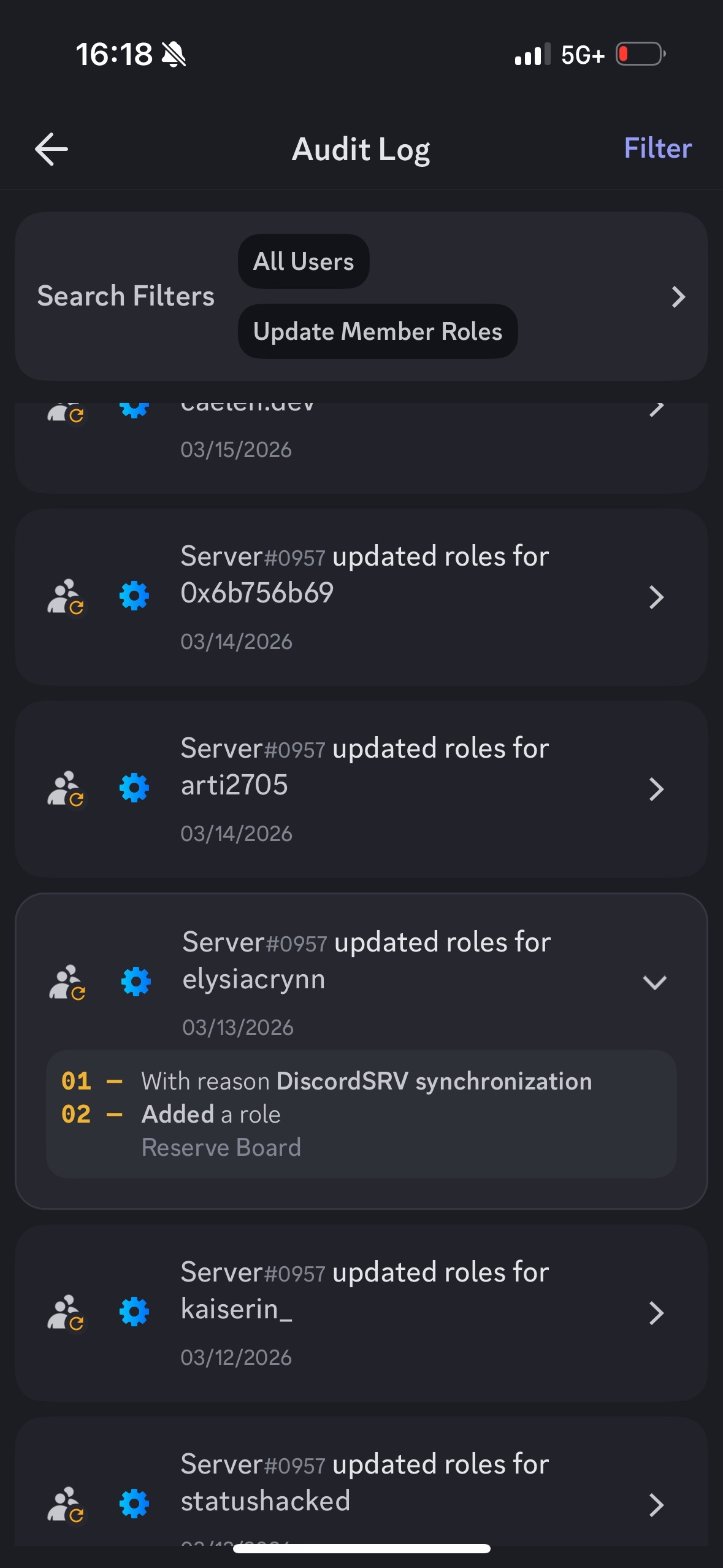Tap the member roles icon for statushacked

pos(66,1504)
